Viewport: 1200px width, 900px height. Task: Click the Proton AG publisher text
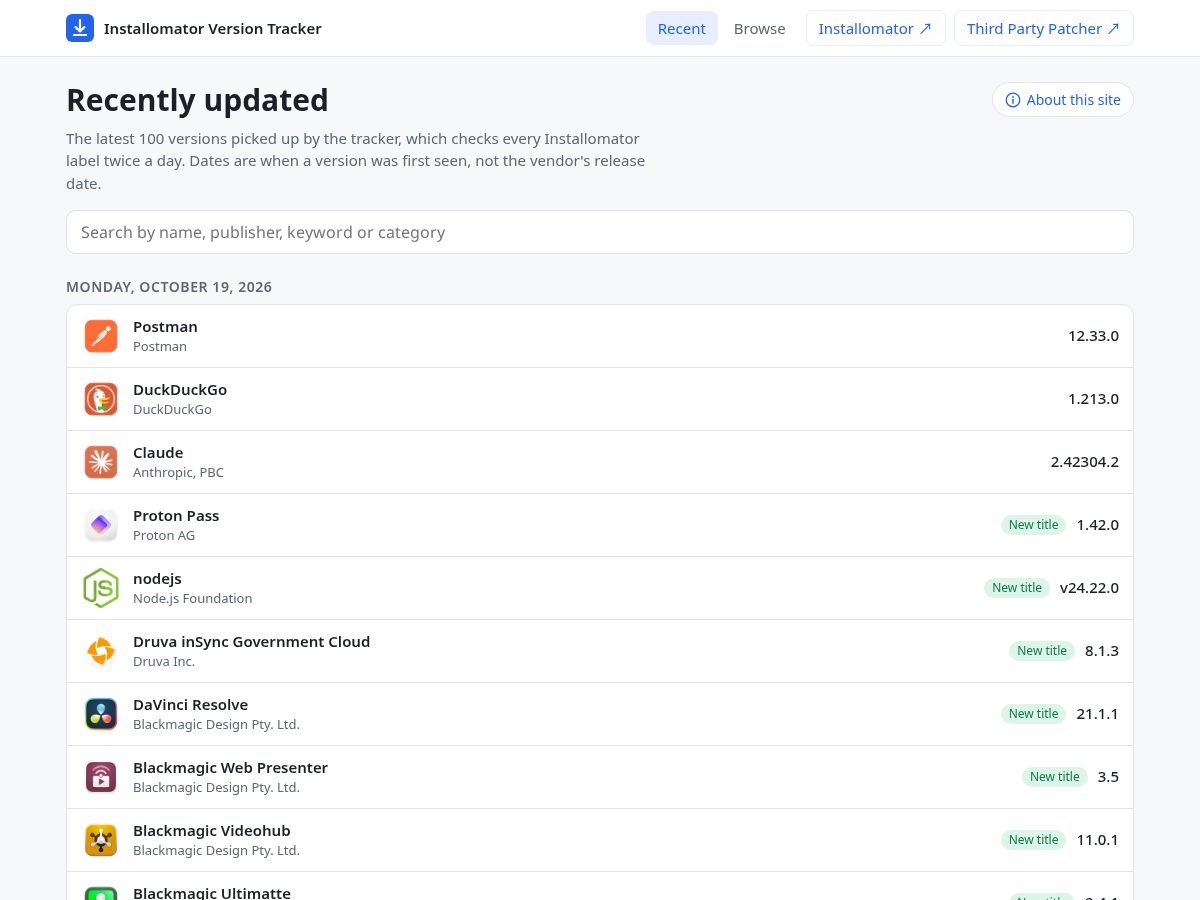(x=164, y=536)
